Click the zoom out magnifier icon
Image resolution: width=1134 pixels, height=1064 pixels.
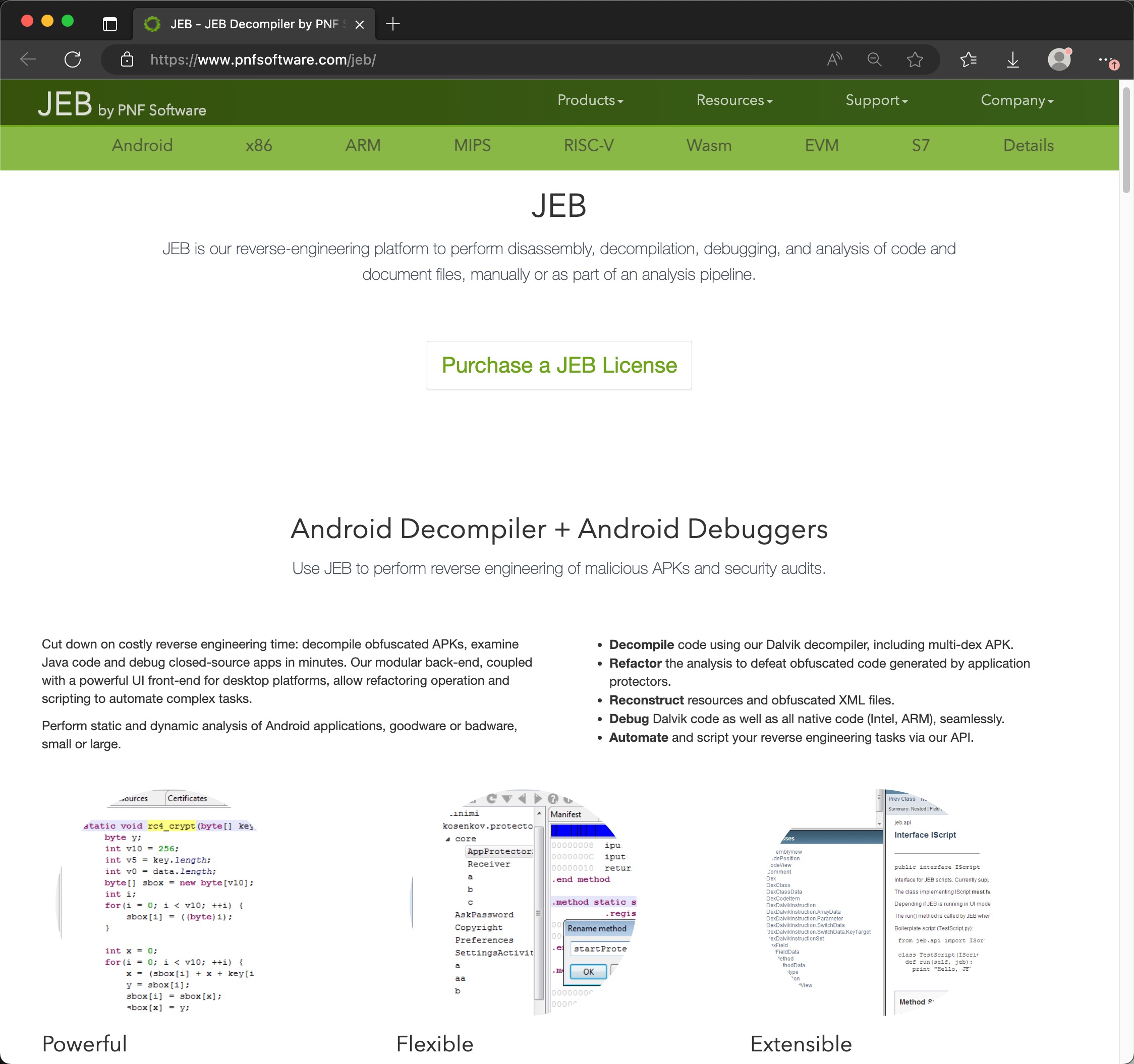click(x=874, y=60)
